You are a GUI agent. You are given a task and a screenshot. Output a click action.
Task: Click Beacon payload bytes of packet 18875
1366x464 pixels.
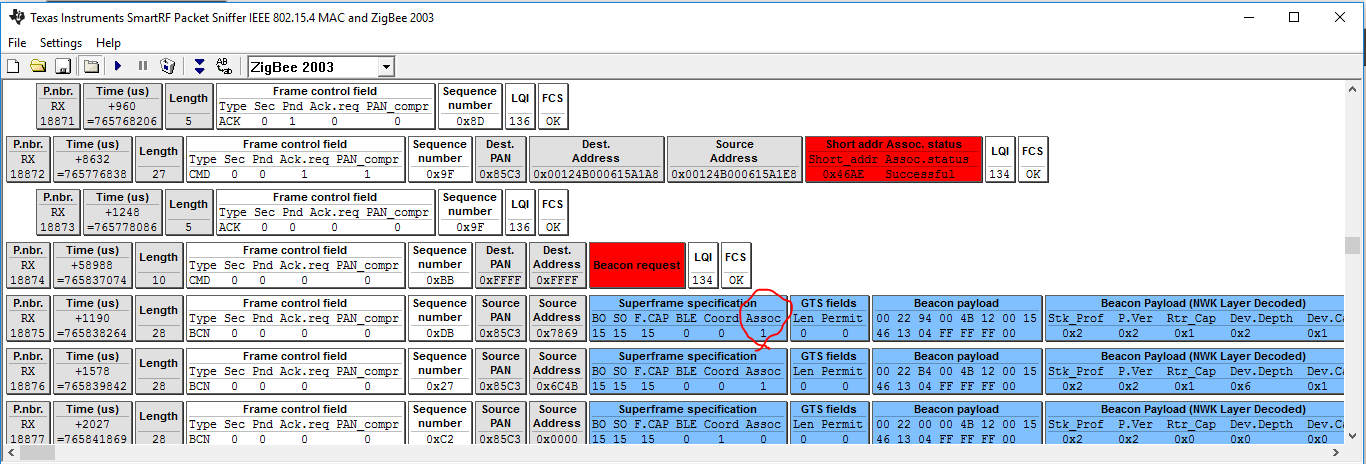[956, 325]
